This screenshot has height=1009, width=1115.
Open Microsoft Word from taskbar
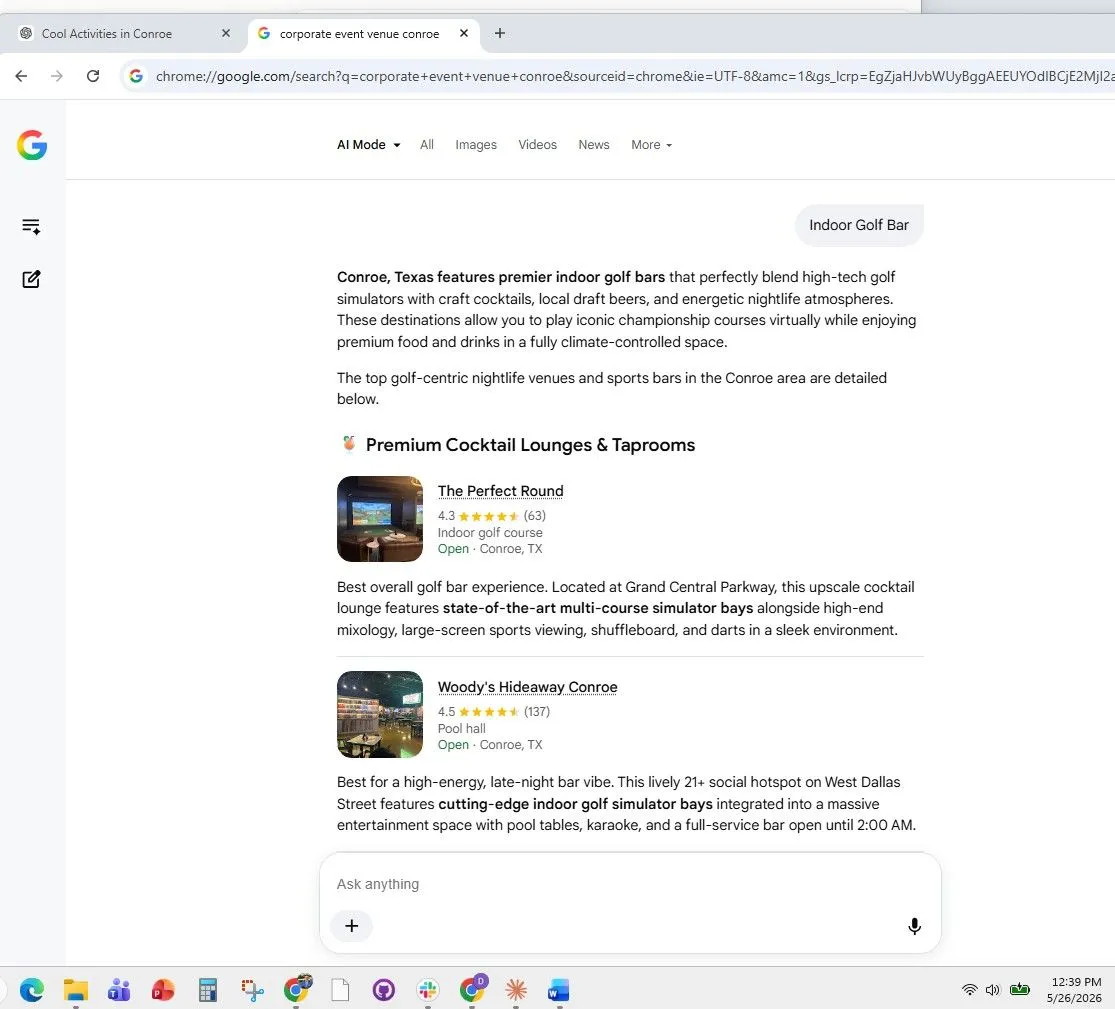[559, 990]
